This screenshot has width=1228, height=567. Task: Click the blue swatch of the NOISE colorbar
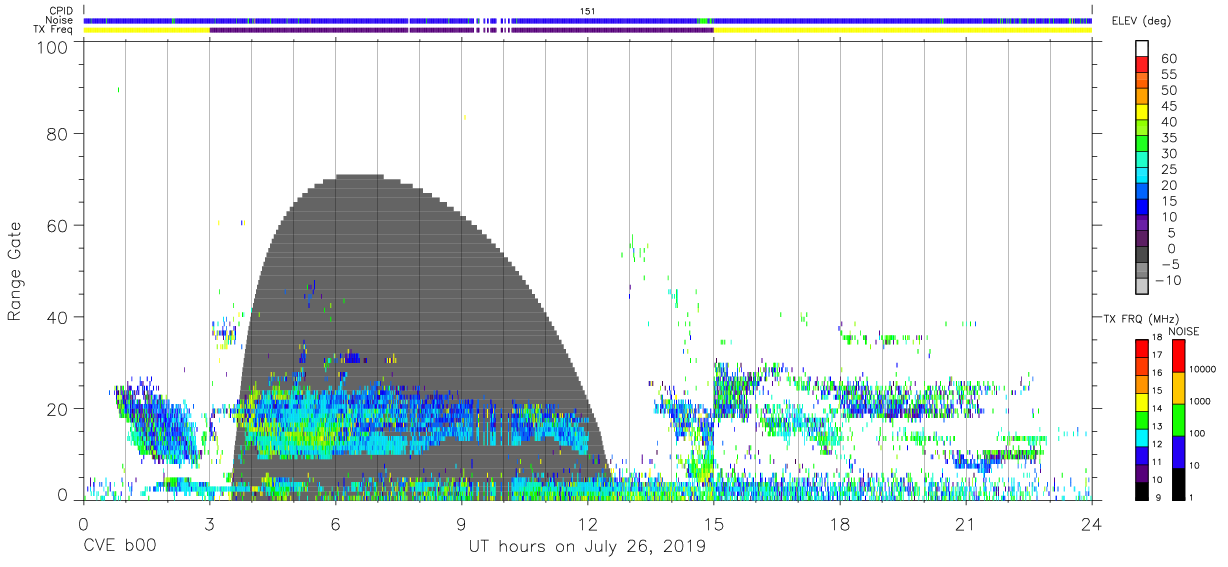coord(1178,450)
